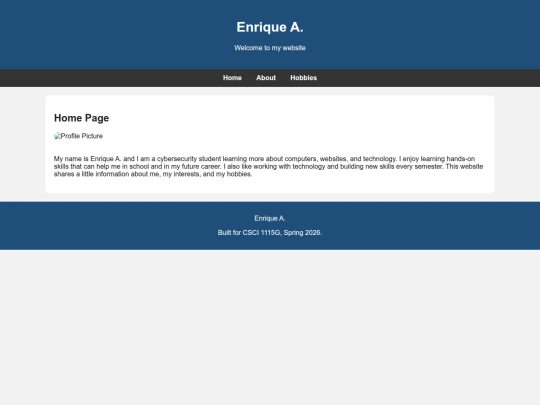The height and width of the screenshot is (405, 540).
Task: Go to the About page
Action: click(x=266, y=78)
